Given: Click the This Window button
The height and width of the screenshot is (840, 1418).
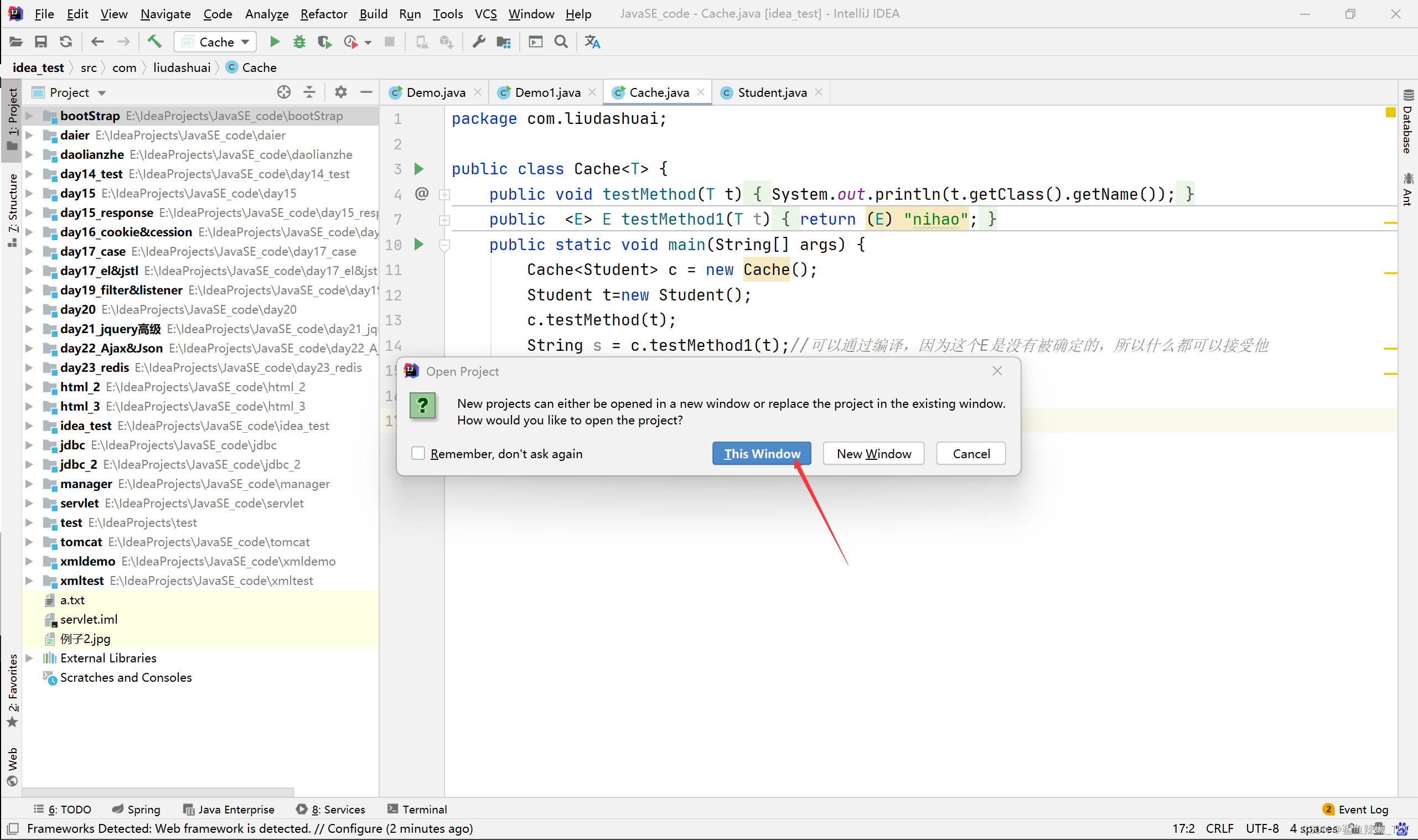Looking at the screenshot, I should pos(762,453).
